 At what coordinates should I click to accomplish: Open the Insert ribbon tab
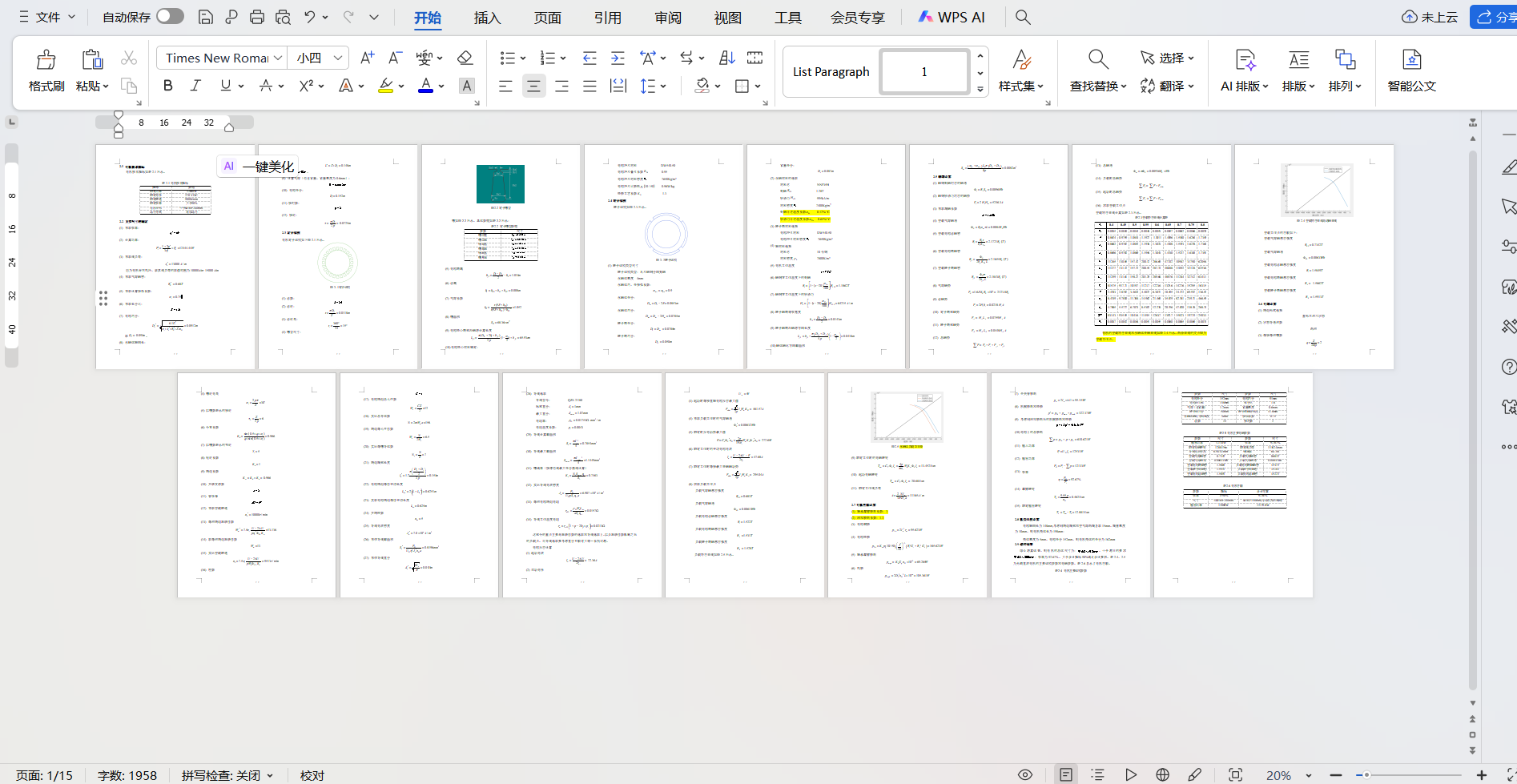pyautogui.click(x=487, y=18)
